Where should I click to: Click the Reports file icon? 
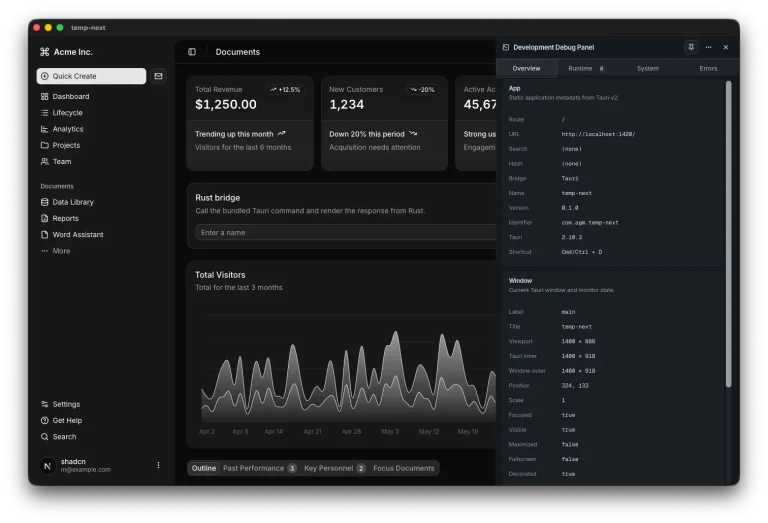point(45,218)
